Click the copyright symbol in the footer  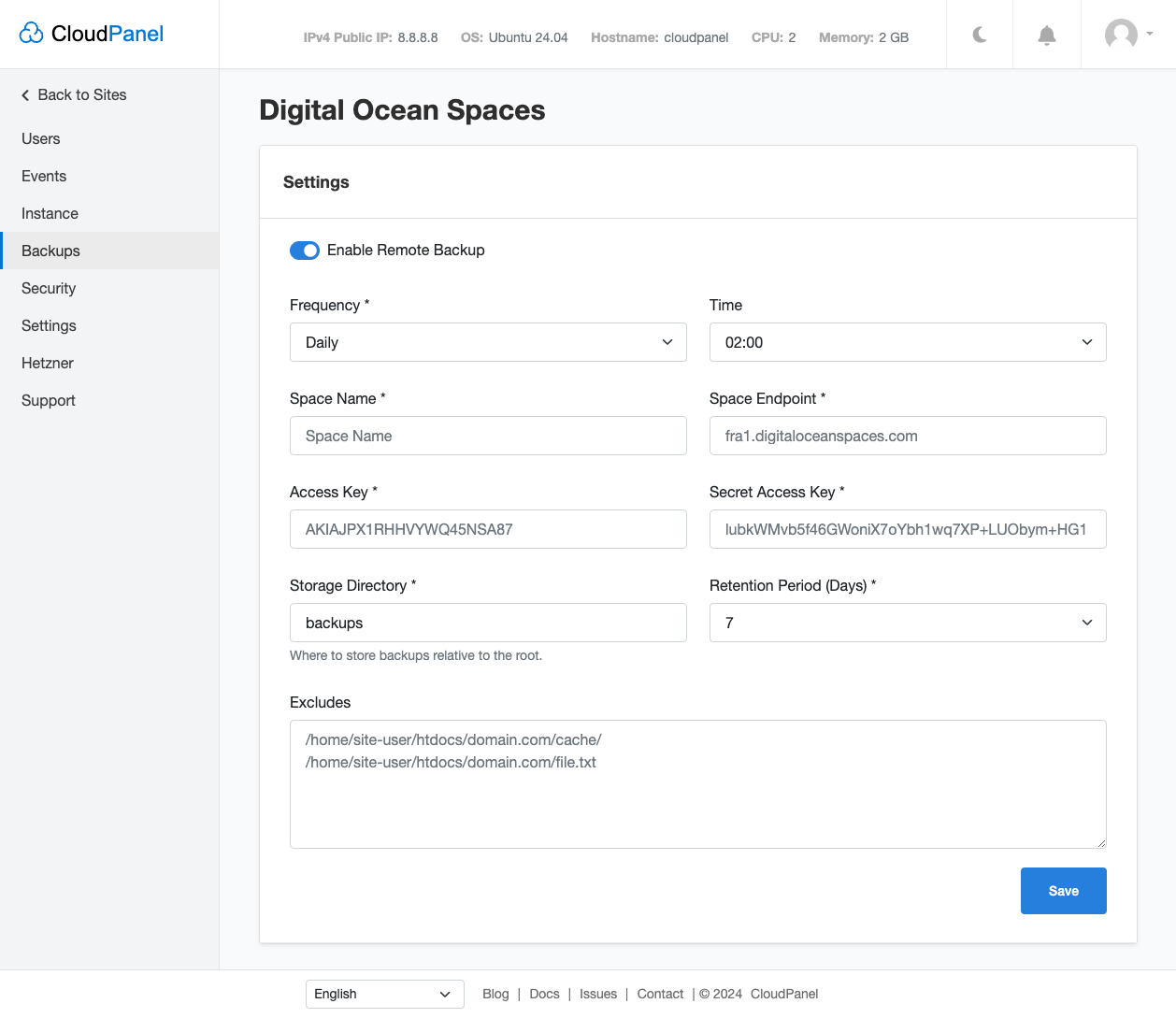pos(703,994)
